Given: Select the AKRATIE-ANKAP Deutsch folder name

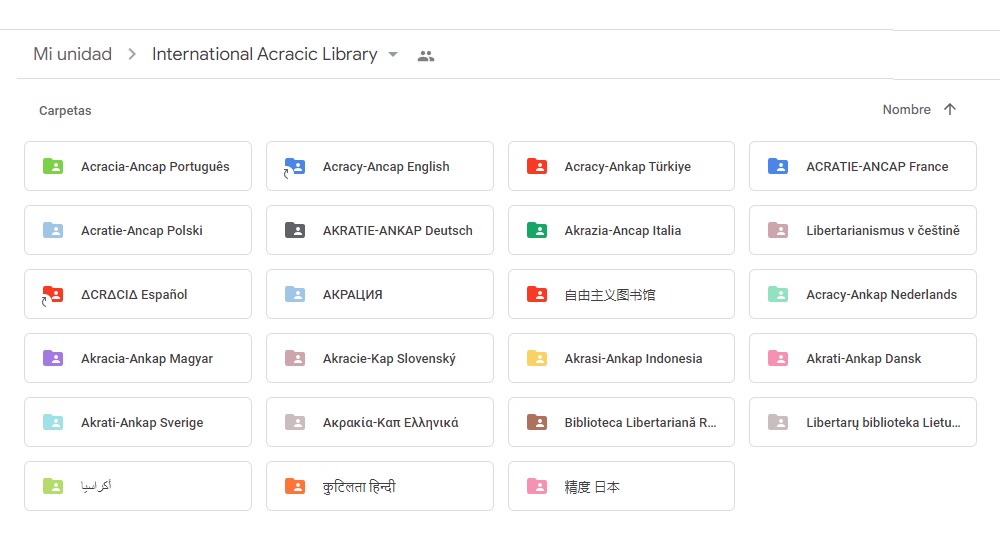Looking at the screenshot, I should click(397, 230).
